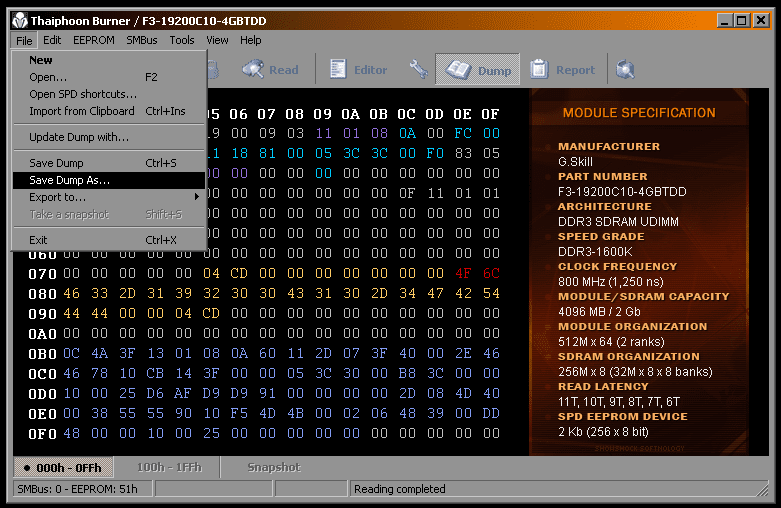Click the DDR3 SDRAM UDIMM architecture value

pyautogui.click(x=618, y=222)
